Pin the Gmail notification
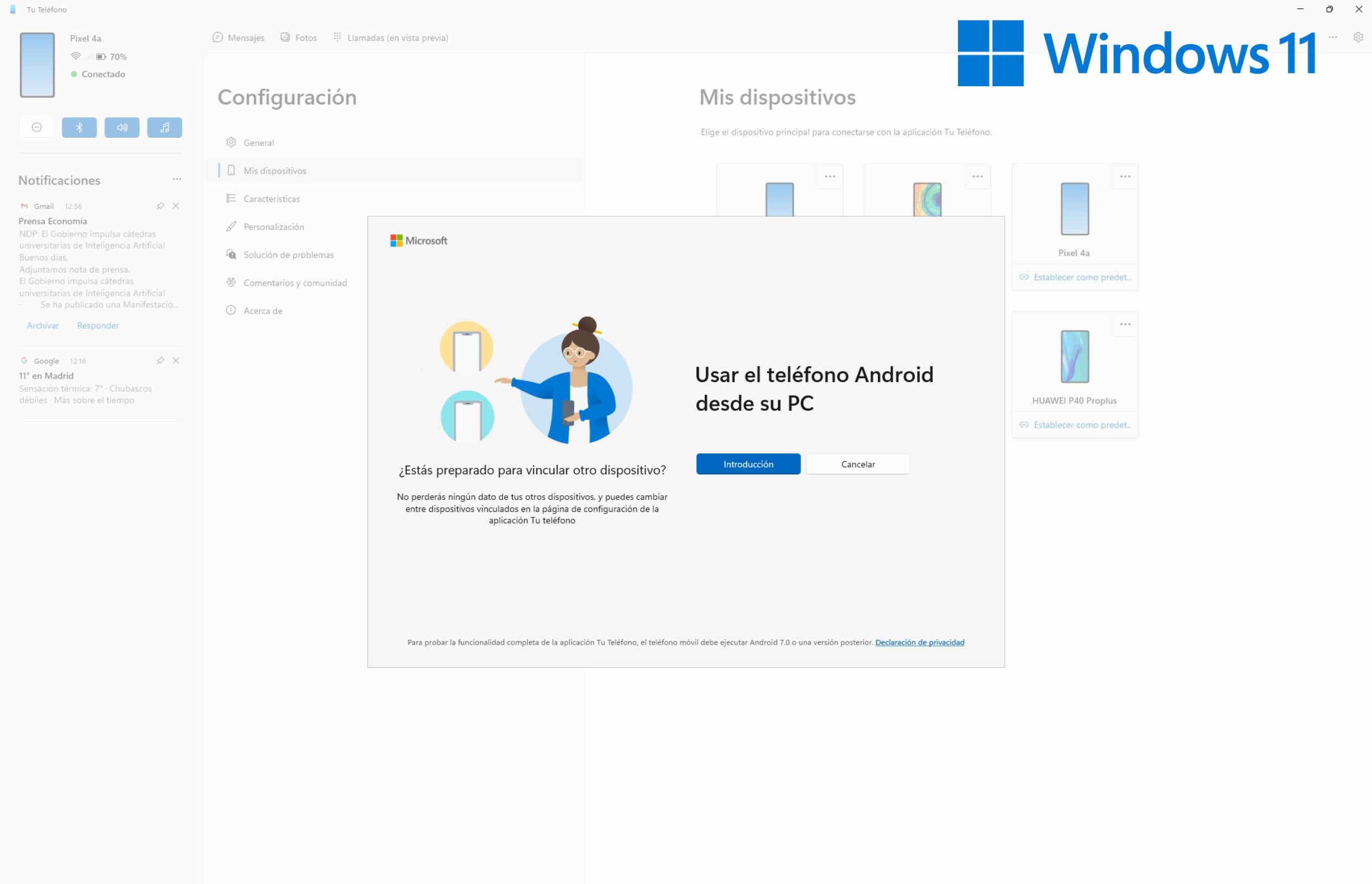Image resolution: width=1372 pixels, height=884 pixels. pyautogui.click(x=160, y=206)
